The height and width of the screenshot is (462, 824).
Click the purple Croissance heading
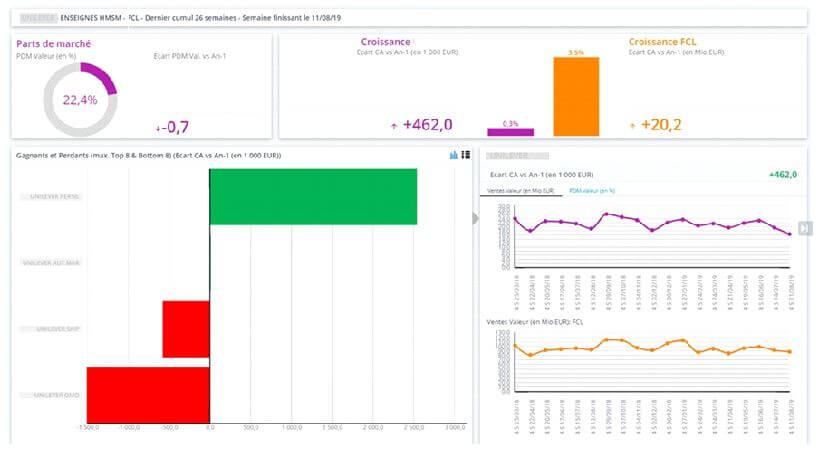click(385, 42)
